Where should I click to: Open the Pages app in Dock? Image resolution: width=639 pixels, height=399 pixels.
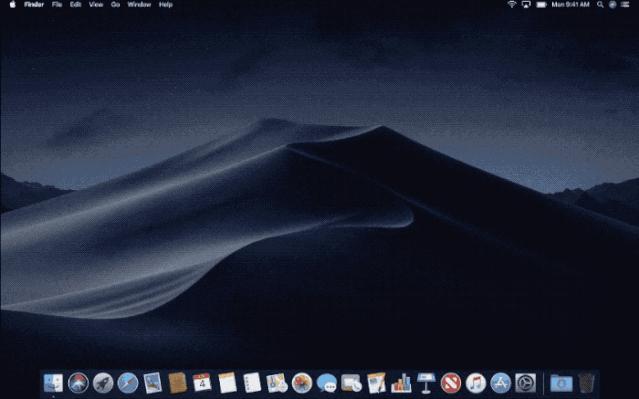point(376,383)
